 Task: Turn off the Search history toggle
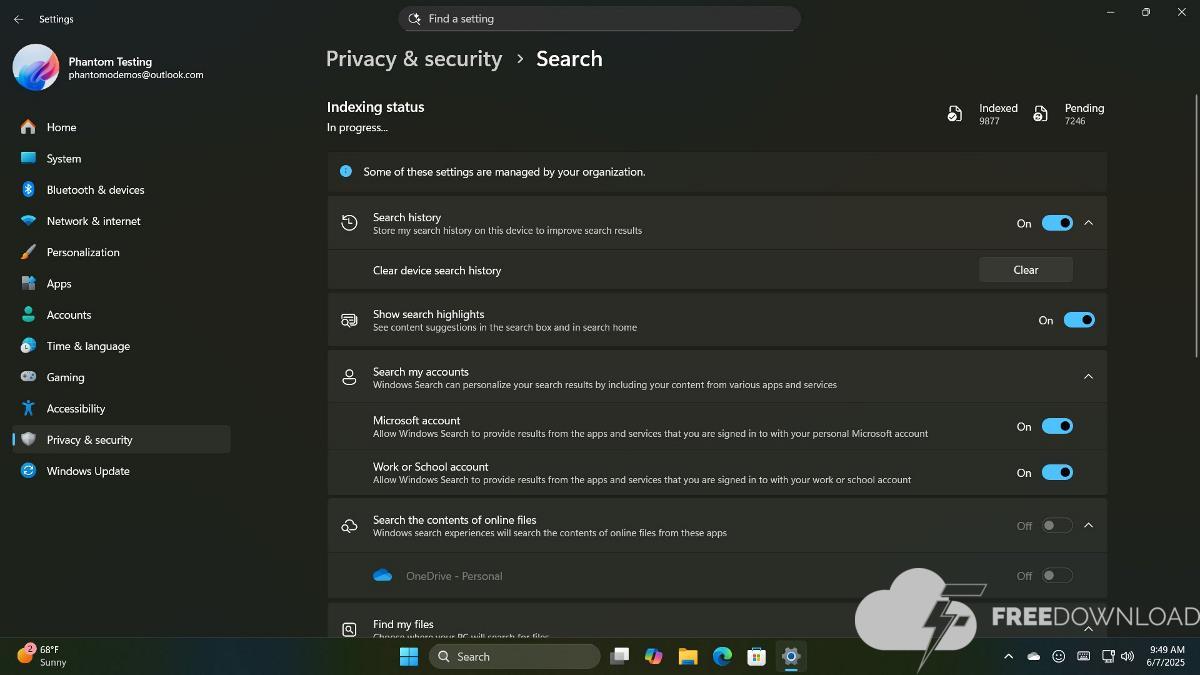click(x=1057, y=223)
